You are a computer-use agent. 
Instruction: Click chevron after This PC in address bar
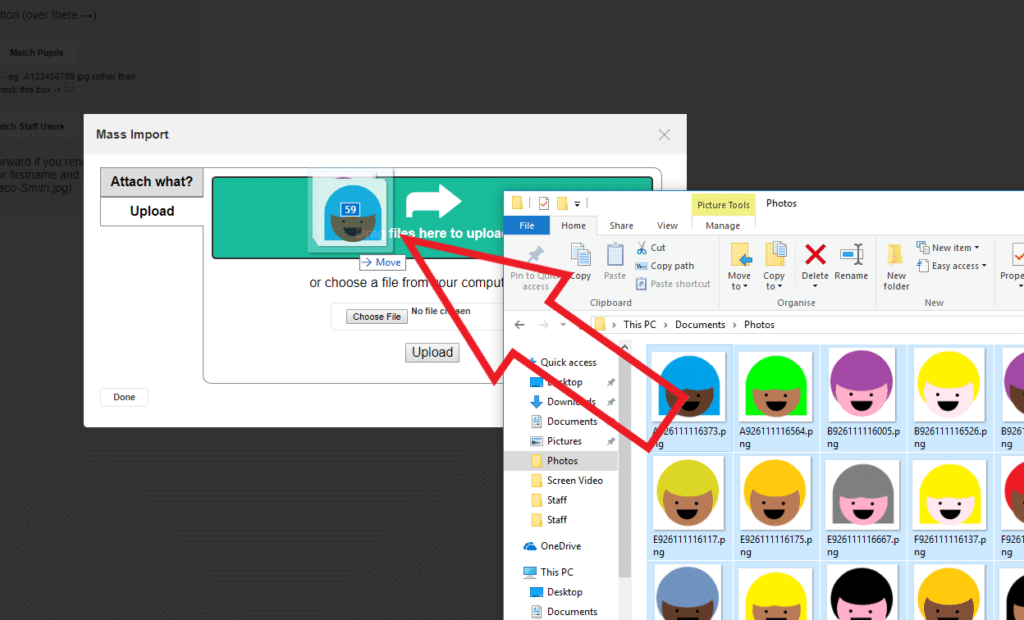tap(665, 325)
